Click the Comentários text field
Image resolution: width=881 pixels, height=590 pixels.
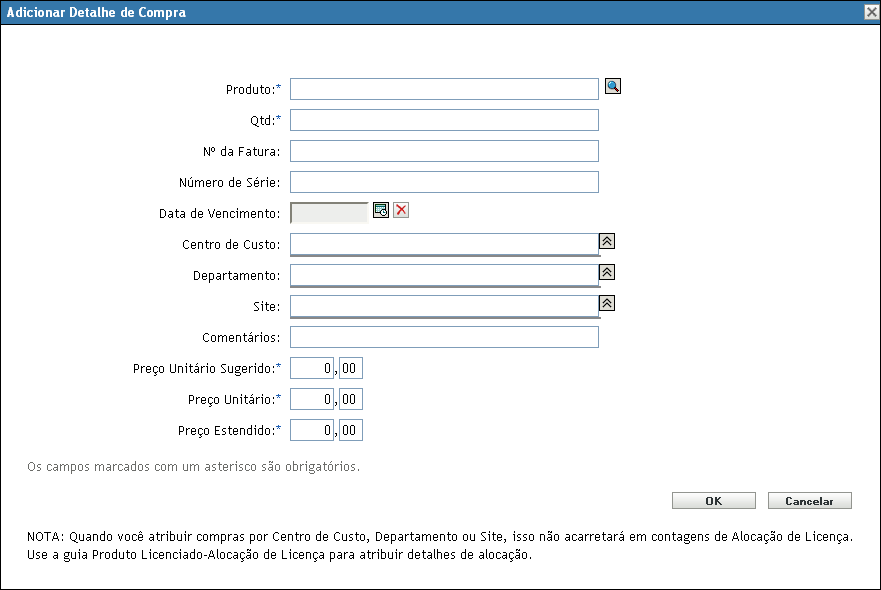point(444,337)
